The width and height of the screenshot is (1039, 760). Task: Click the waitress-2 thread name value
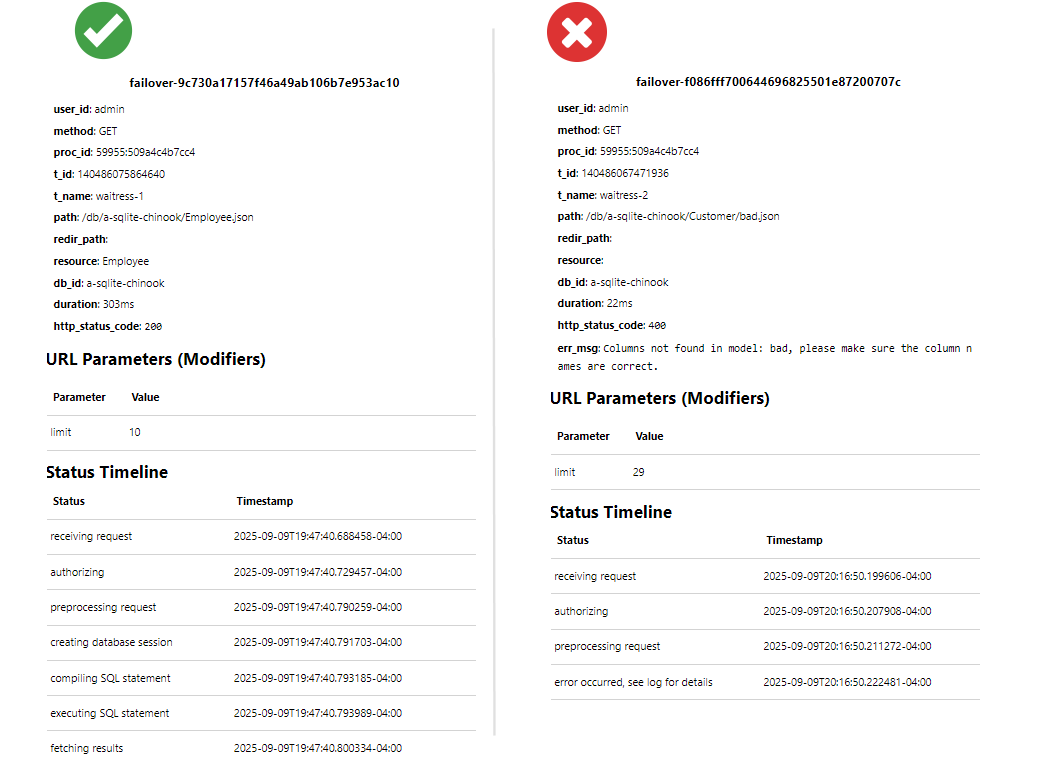tap(624, 195)
